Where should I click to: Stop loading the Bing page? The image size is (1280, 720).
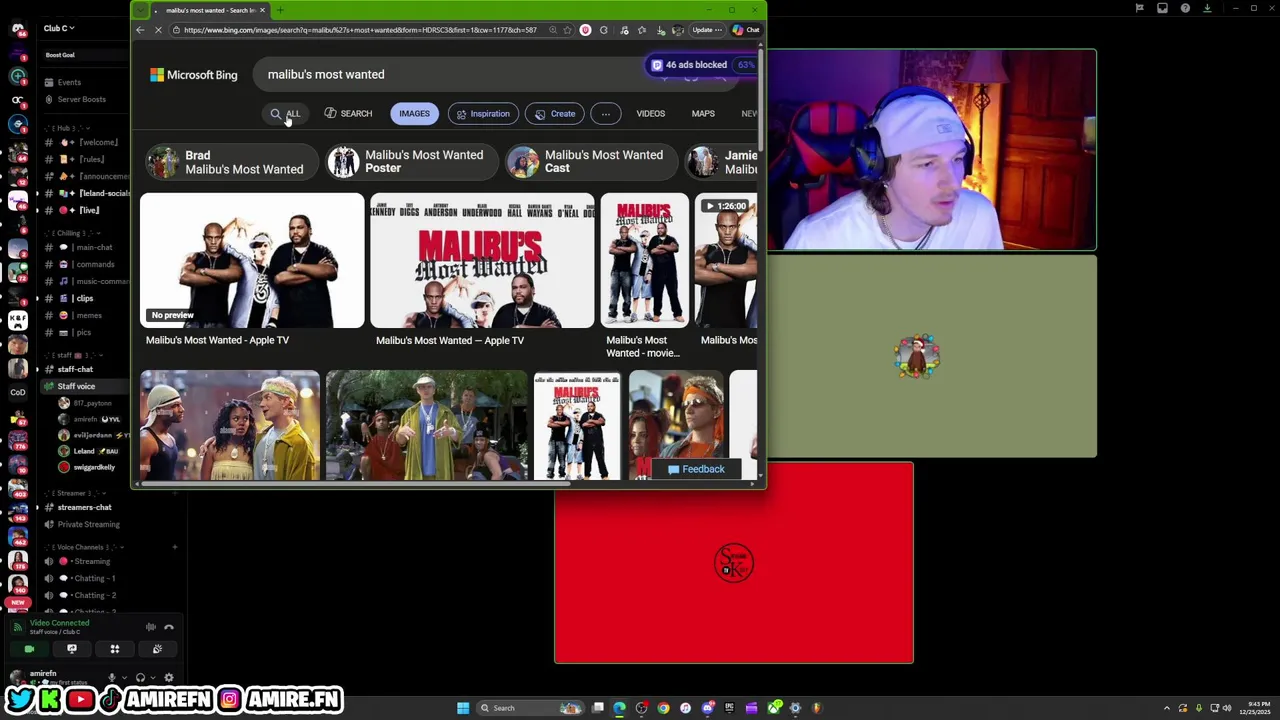click(158, 30)
